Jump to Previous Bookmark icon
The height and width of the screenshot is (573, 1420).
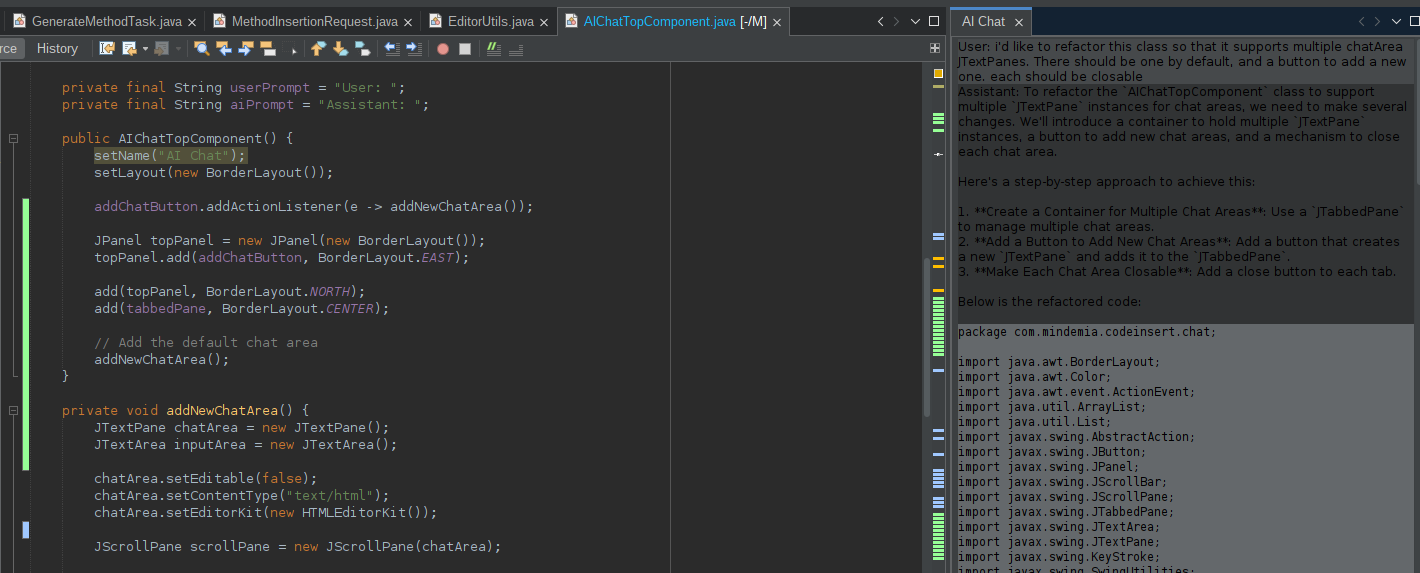(x=318, y=48)
